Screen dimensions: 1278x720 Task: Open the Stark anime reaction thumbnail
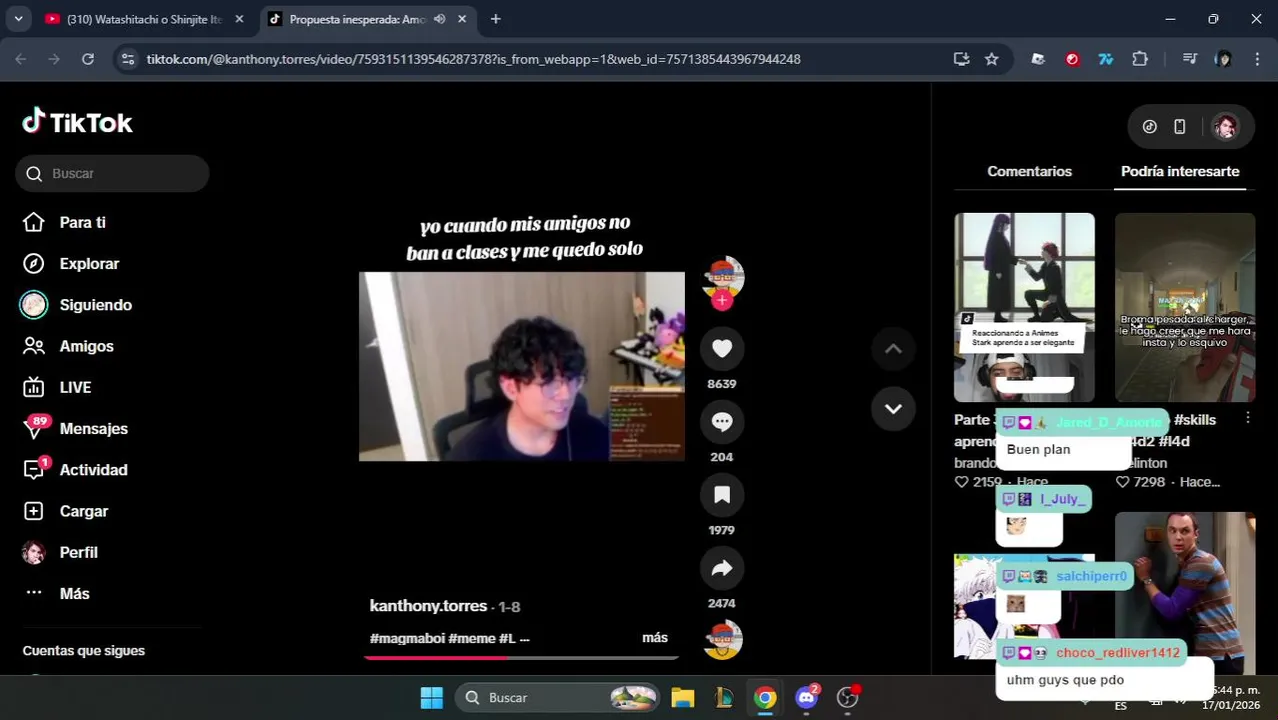point(1024,307)
